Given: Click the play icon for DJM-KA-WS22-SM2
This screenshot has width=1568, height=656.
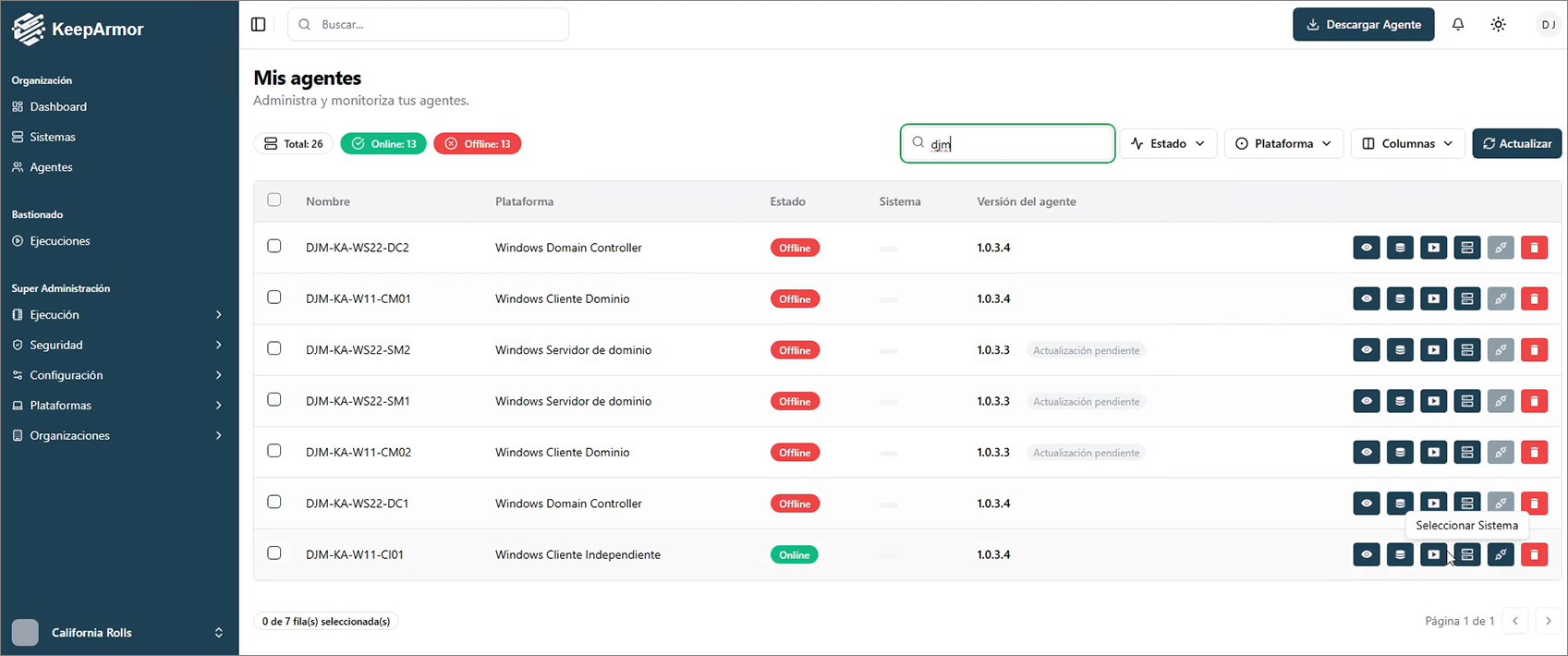Looking at the screenshot, I should 1433,350.
